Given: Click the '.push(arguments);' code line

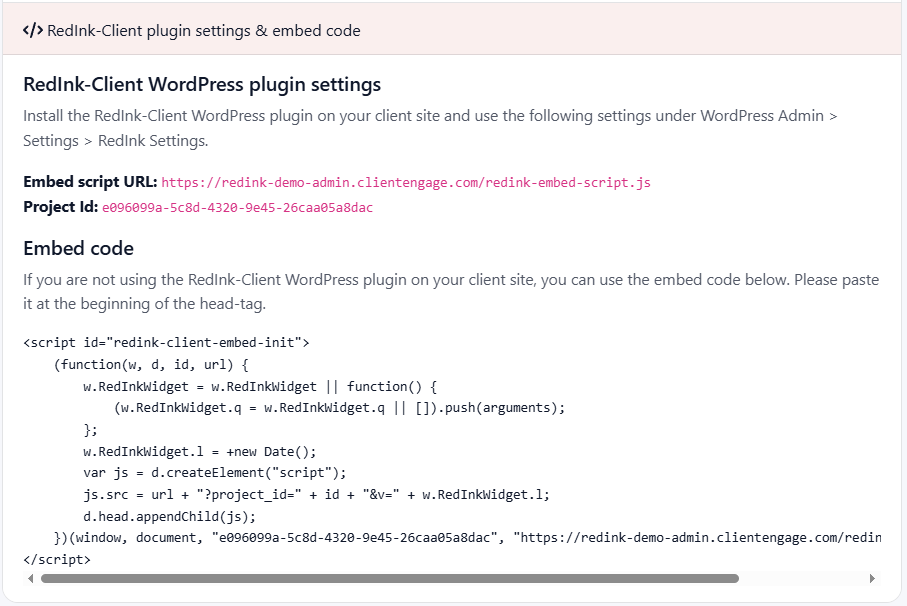Looking at the screenshot, I should 340,408.
